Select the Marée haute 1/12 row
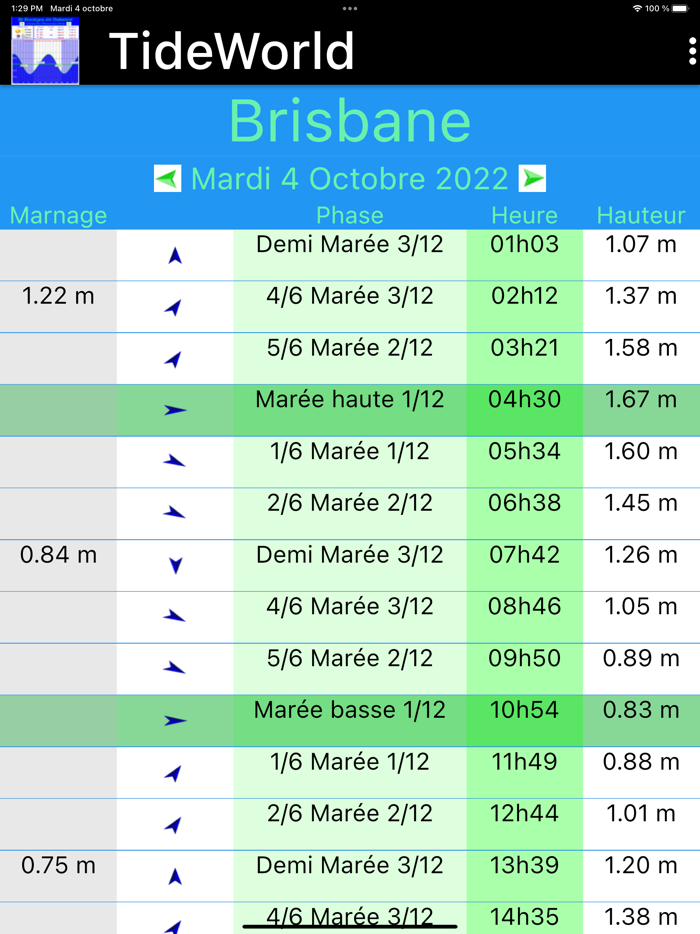The width and height of the screenshot is (700, 934). [349, 400]
